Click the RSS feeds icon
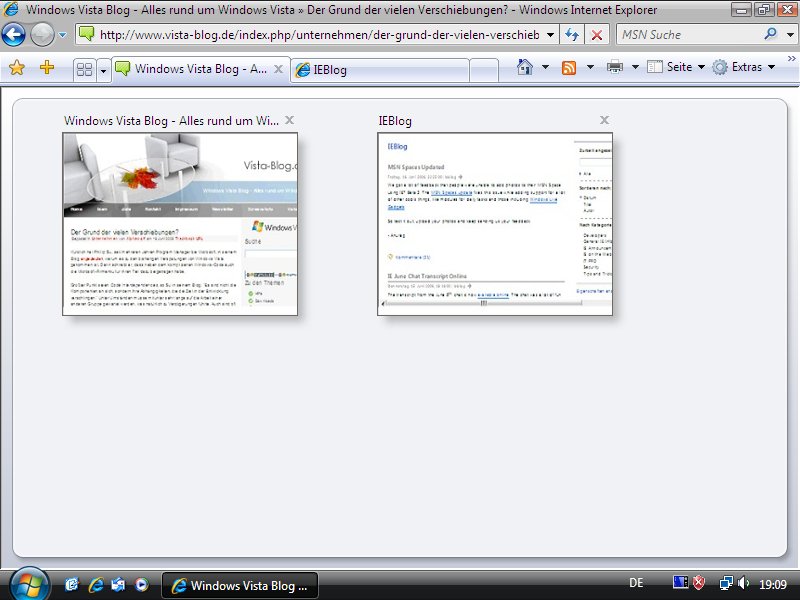 tap(569, 67)
